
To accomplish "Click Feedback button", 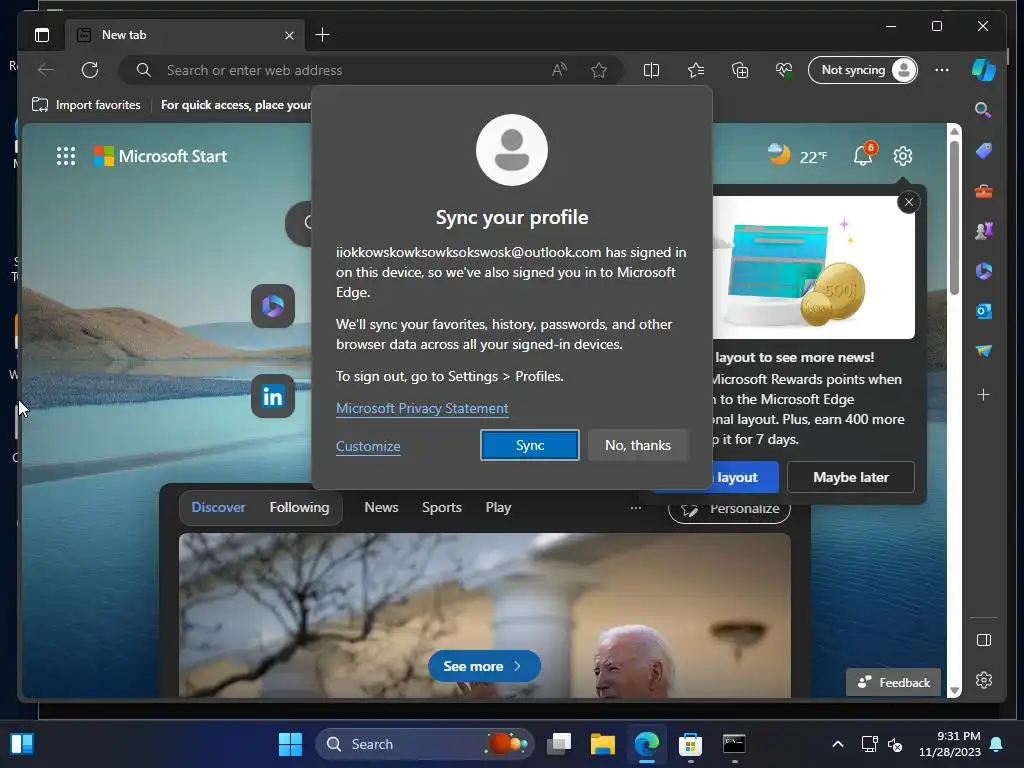I will (893, 682).
